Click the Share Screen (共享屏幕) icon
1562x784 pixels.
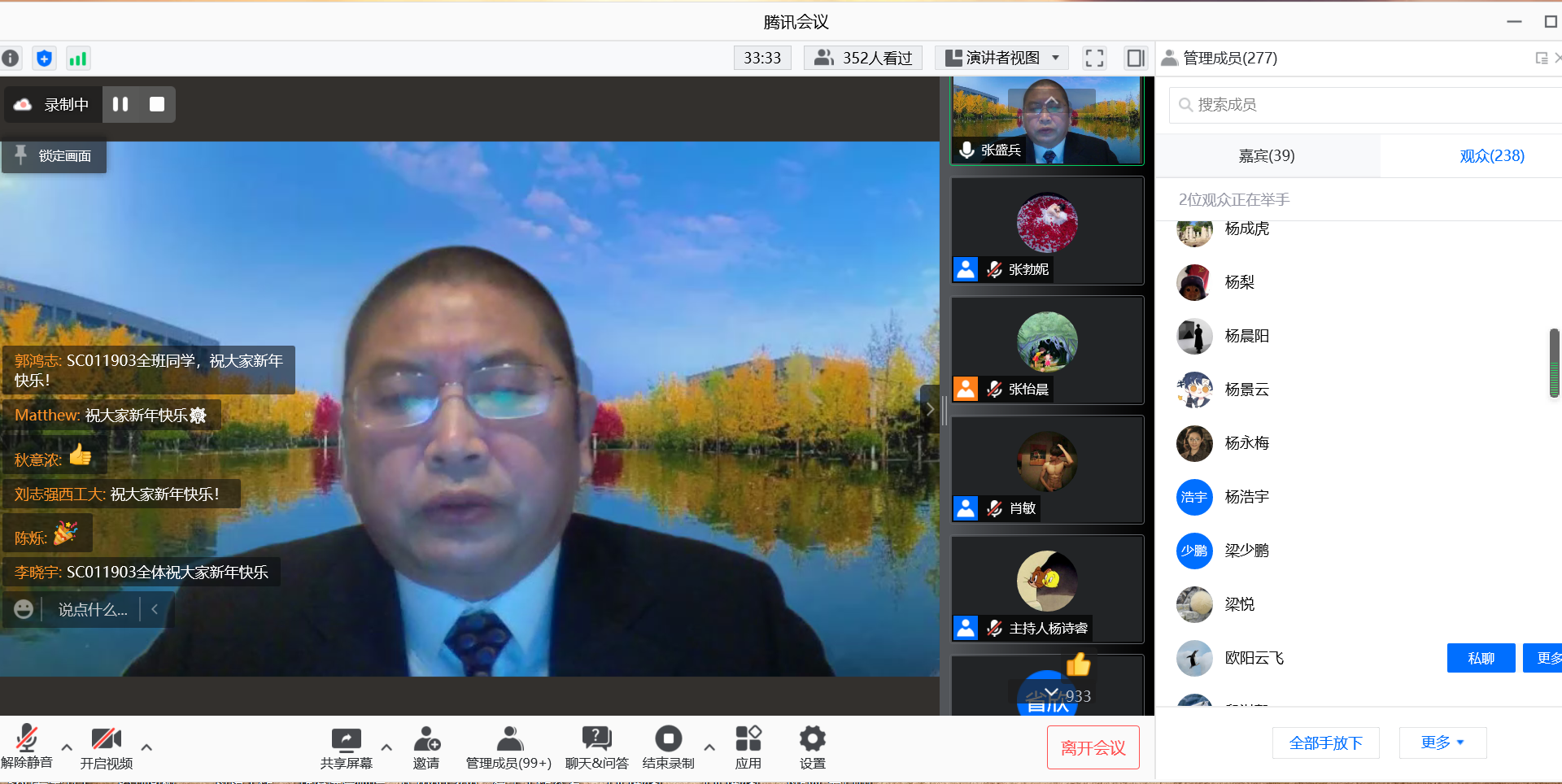[346, 739]
